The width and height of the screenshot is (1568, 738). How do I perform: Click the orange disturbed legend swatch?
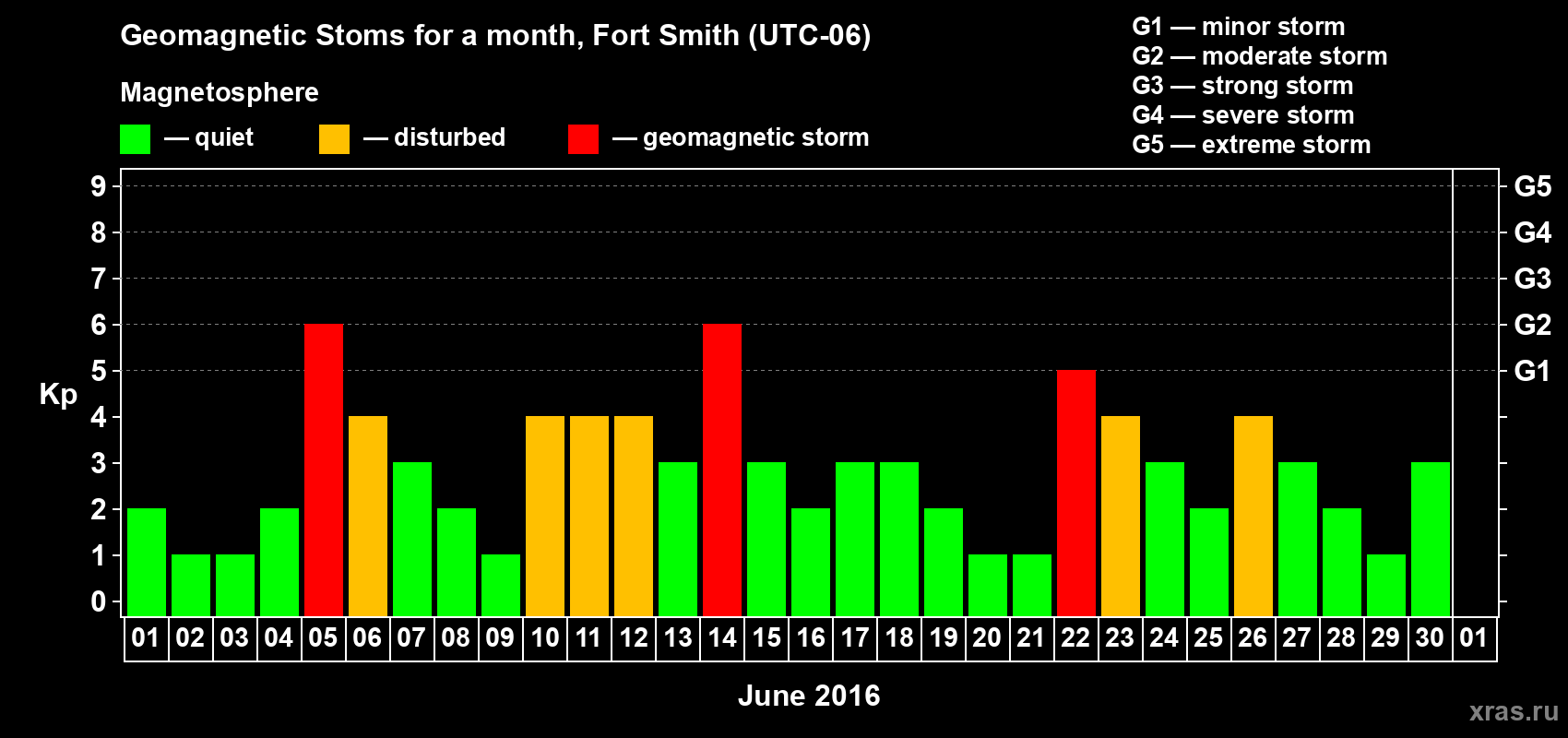[x=334, y=139]
